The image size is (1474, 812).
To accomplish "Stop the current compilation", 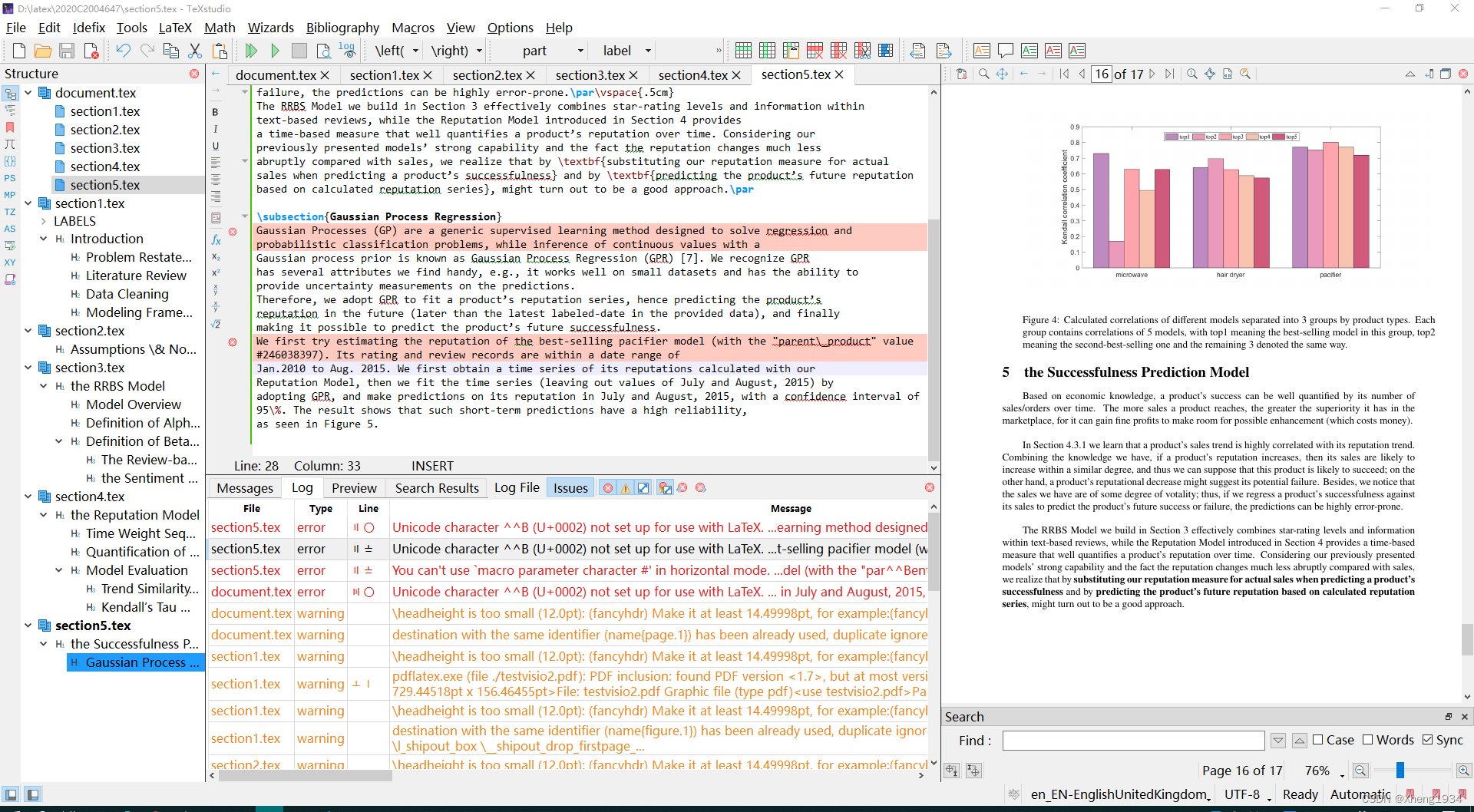I will [299, 50].
